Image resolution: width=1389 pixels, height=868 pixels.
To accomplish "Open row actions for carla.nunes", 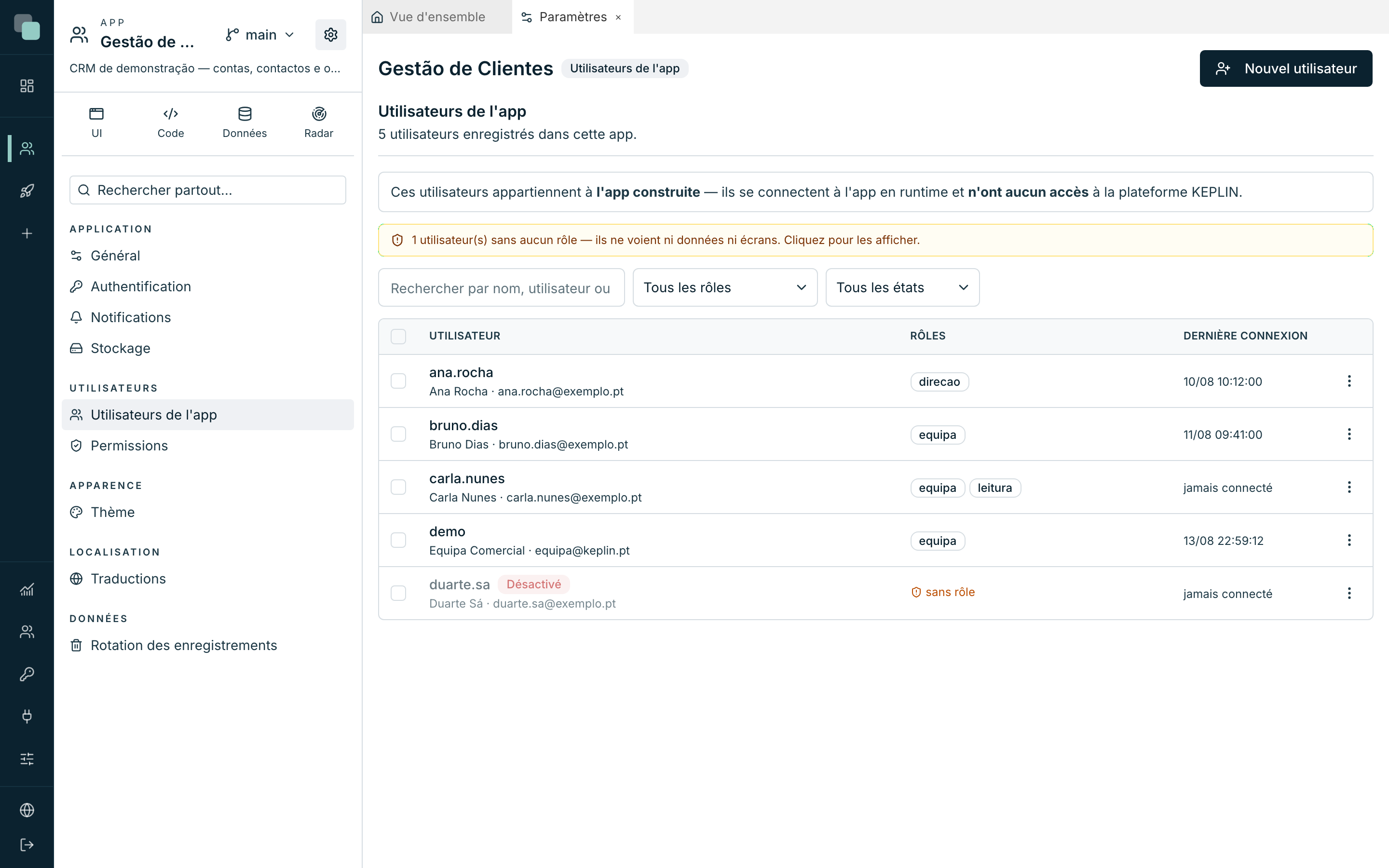I will tap(1349, 488).
